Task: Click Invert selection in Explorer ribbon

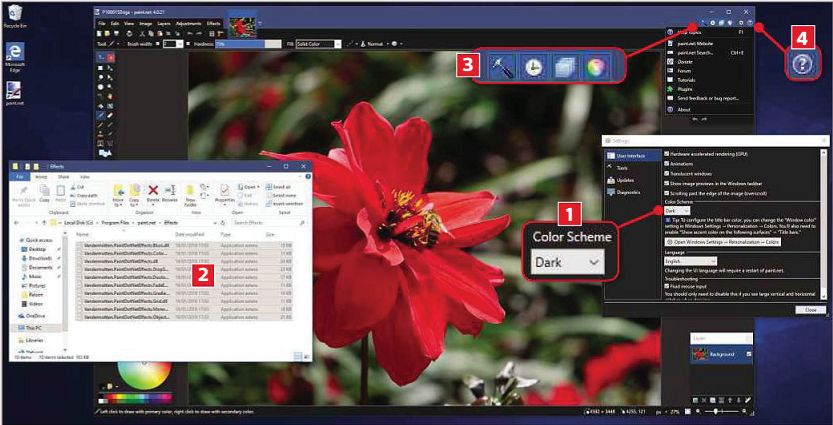Action: point(284,203)
